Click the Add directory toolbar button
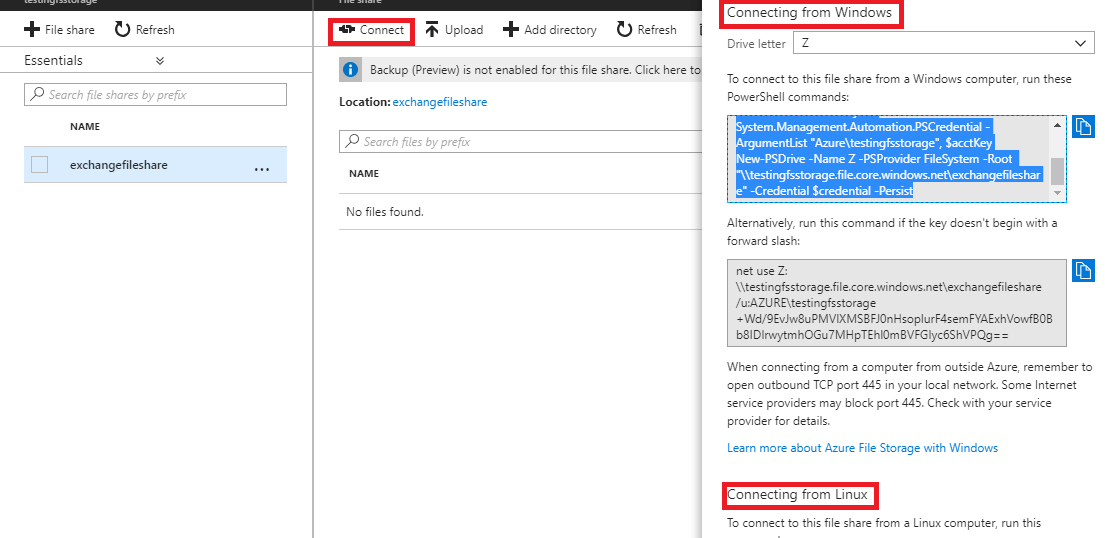This screenshot has height=538, width=1105. [550, 30]
